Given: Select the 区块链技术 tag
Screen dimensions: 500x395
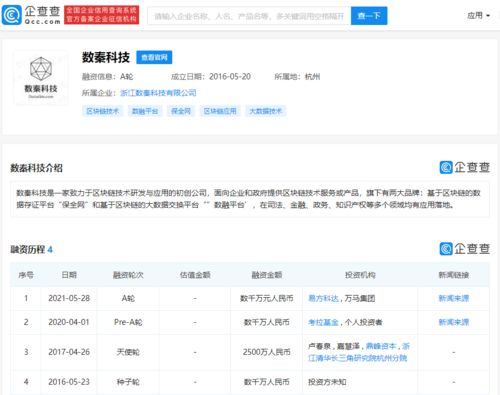Looking at the screenshot, I should coord(102,111).
